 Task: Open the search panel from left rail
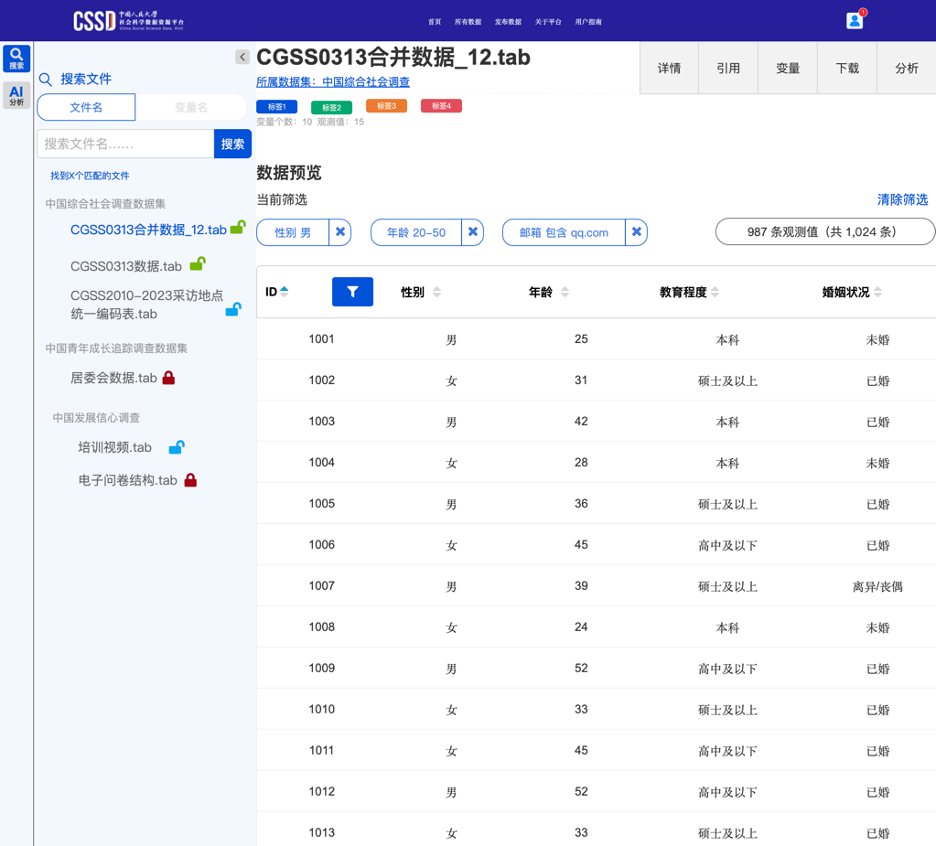(16, 58)
